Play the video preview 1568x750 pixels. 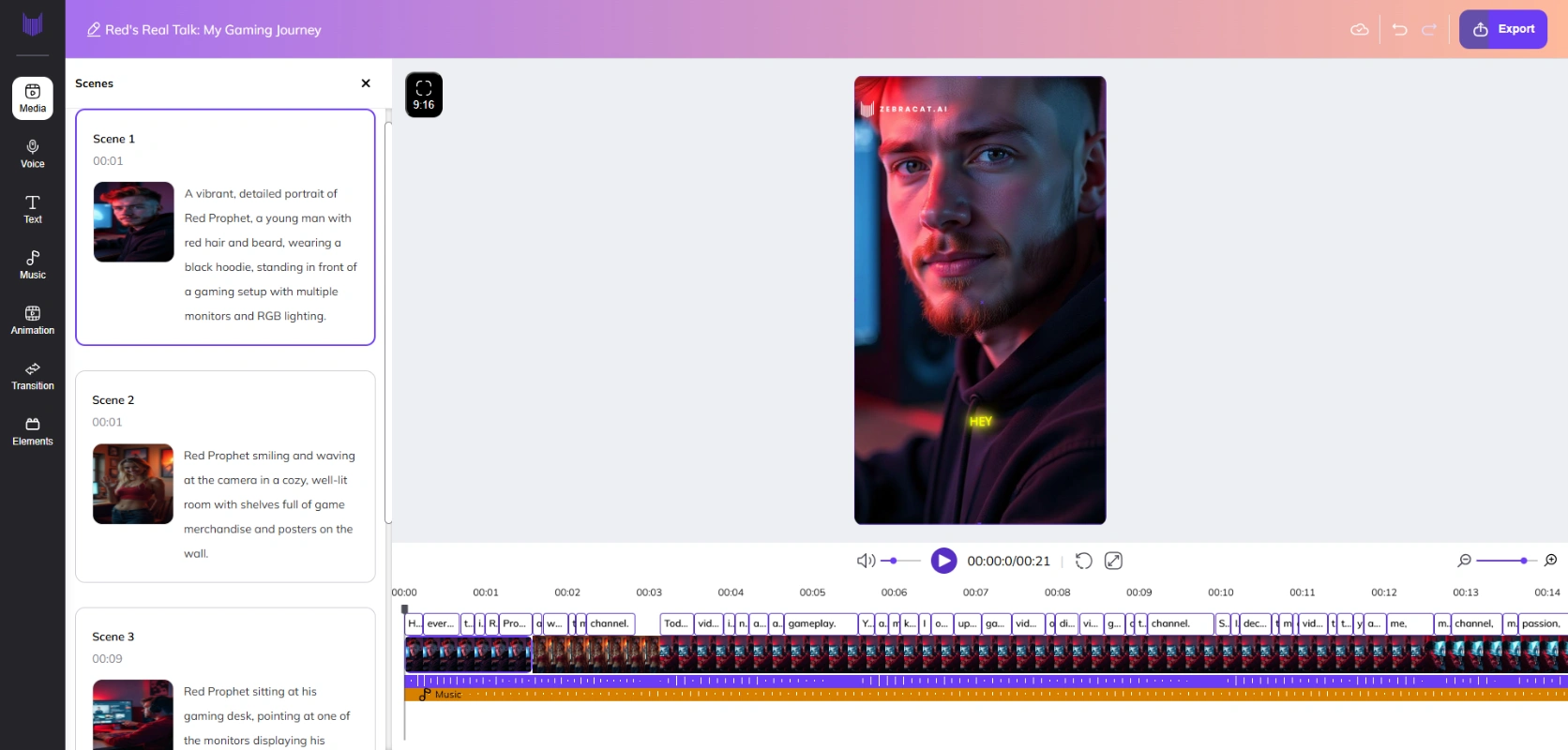click(943, 561)
